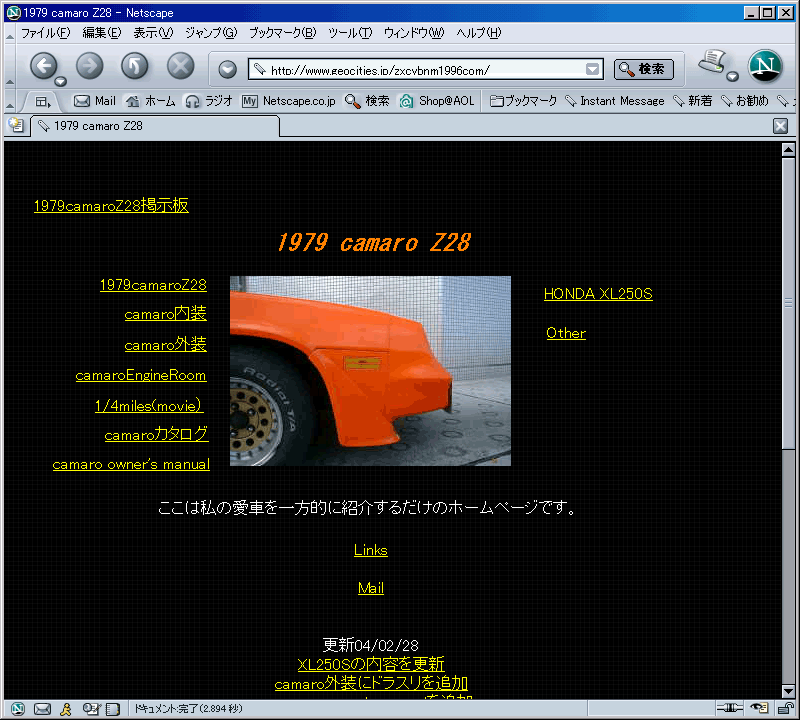The height and width of the screenshot is (720, 800).
Task: Open the ウィンドウ(W) menu
Action: 414,33
